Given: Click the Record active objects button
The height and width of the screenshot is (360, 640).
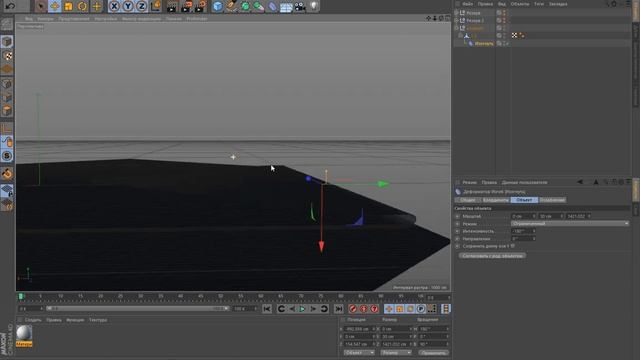Looking at the screenshot, I should (353, 309).
